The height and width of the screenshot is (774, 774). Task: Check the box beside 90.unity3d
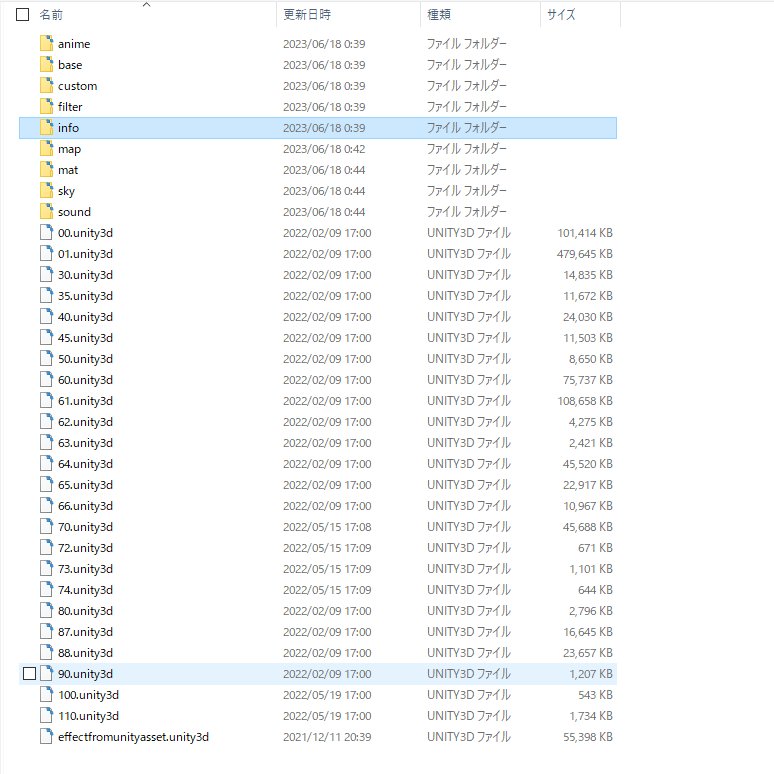(29, 674)
